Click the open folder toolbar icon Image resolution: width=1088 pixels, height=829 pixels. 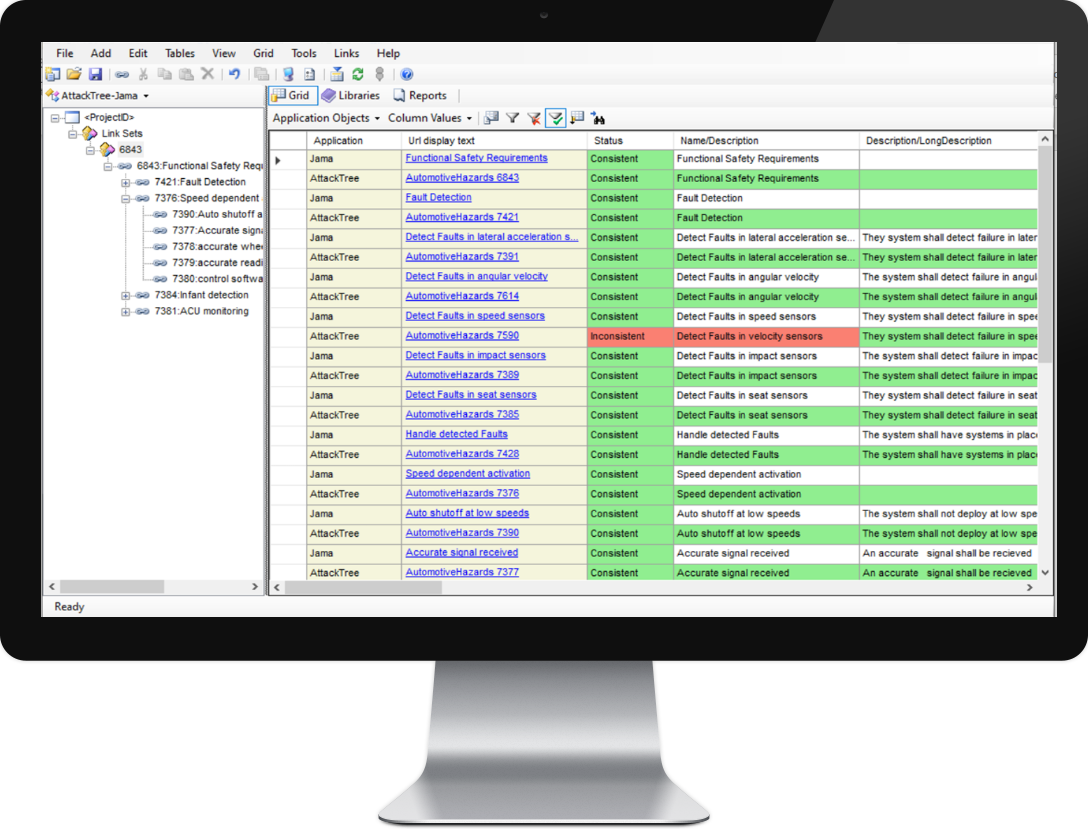click(74, 74)
